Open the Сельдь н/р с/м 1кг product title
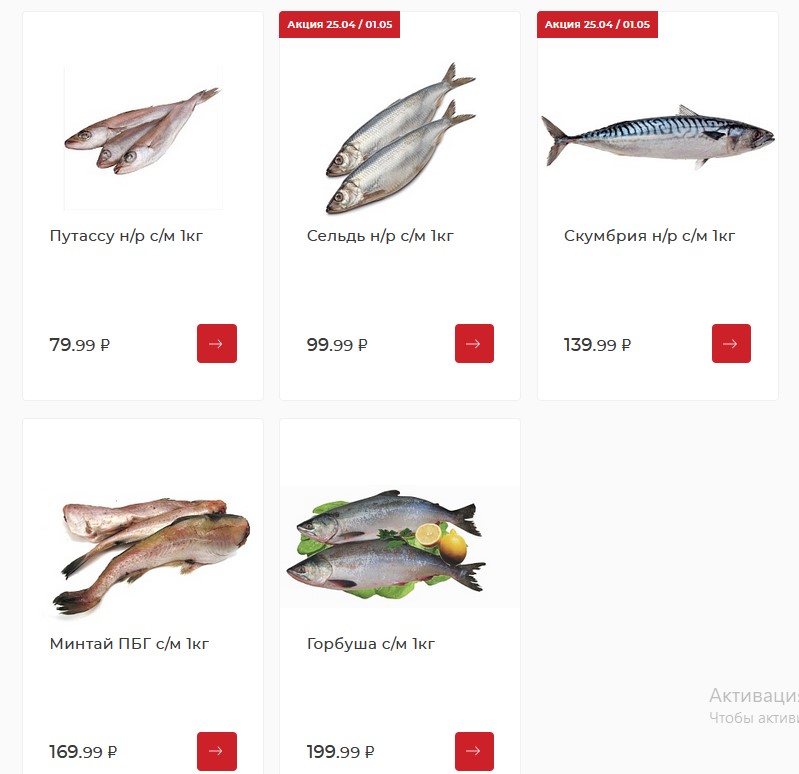Screen dimensions: 799x774 [380, 236]
